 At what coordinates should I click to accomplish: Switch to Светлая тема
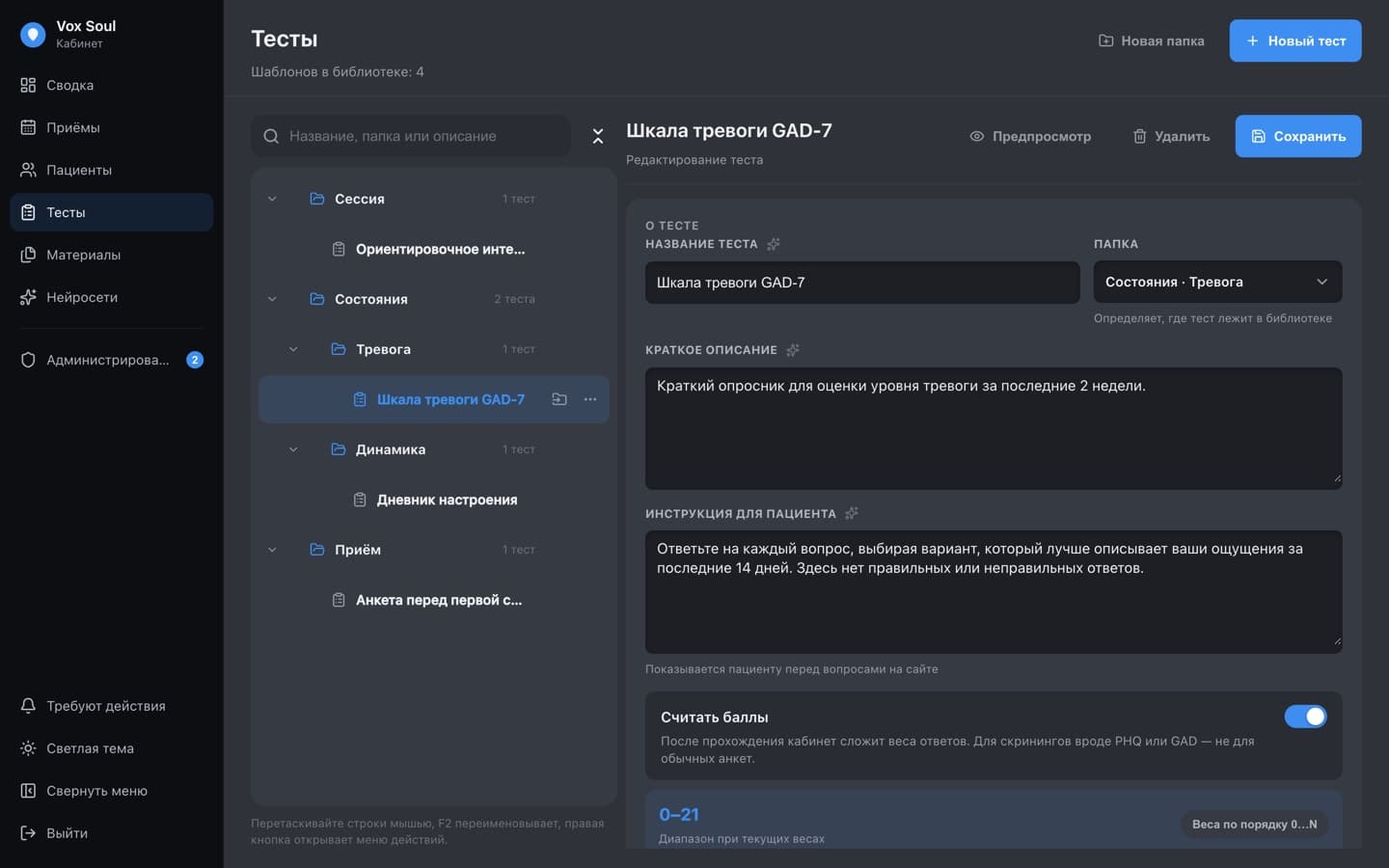(112, 748)
